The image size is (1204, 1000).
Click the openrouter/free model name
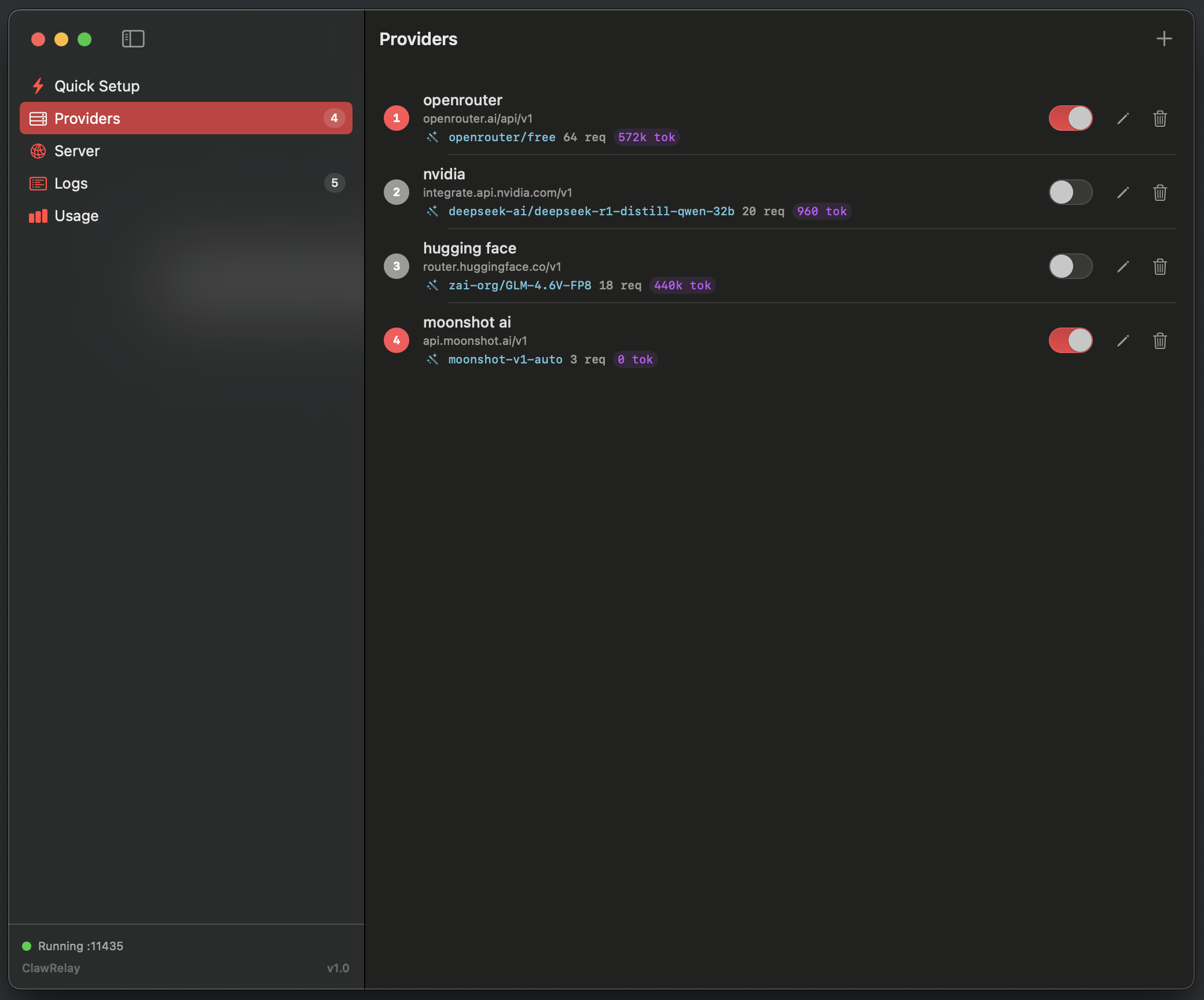tap(502, 137)
